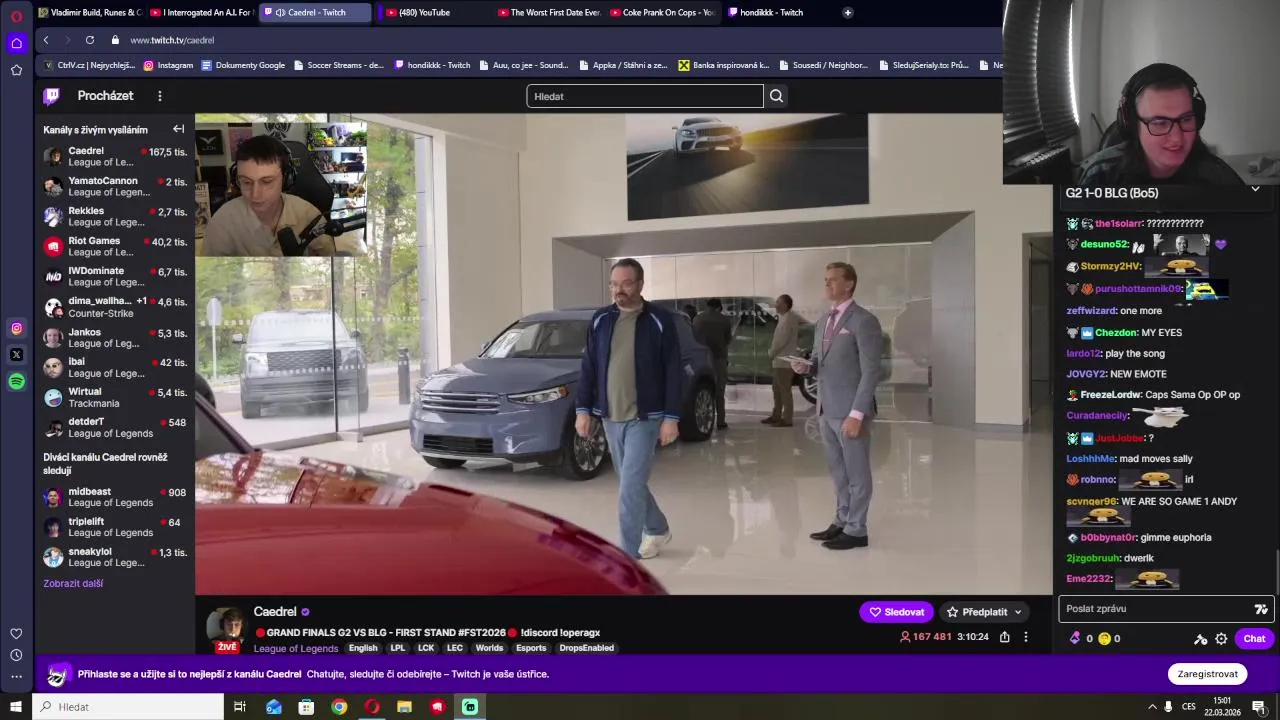Click Sledovat follow button
The width and height of the screenshot is (1280, 720).
896,612
